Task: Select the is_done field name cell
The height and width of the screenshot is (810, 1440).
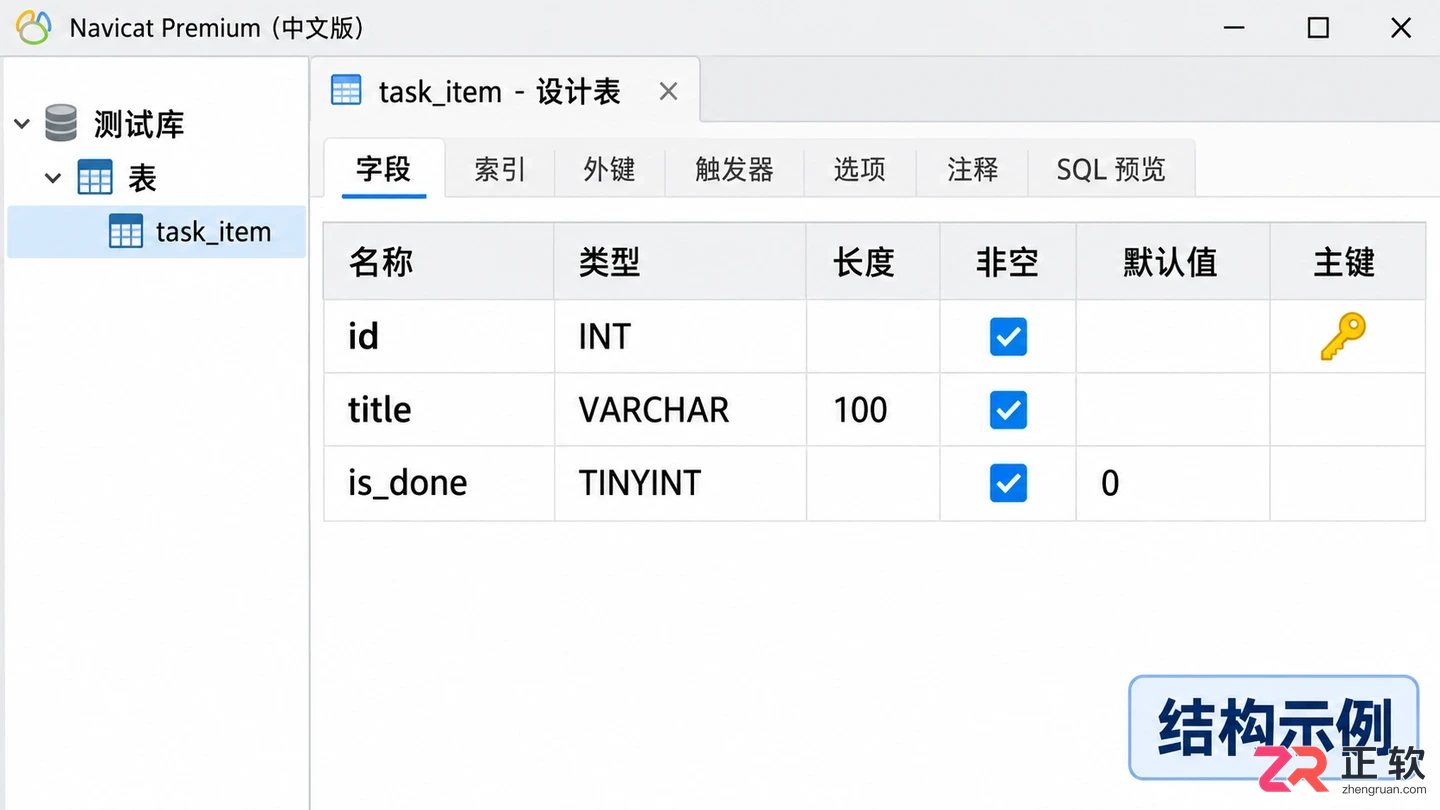Action: pos(439,484)
